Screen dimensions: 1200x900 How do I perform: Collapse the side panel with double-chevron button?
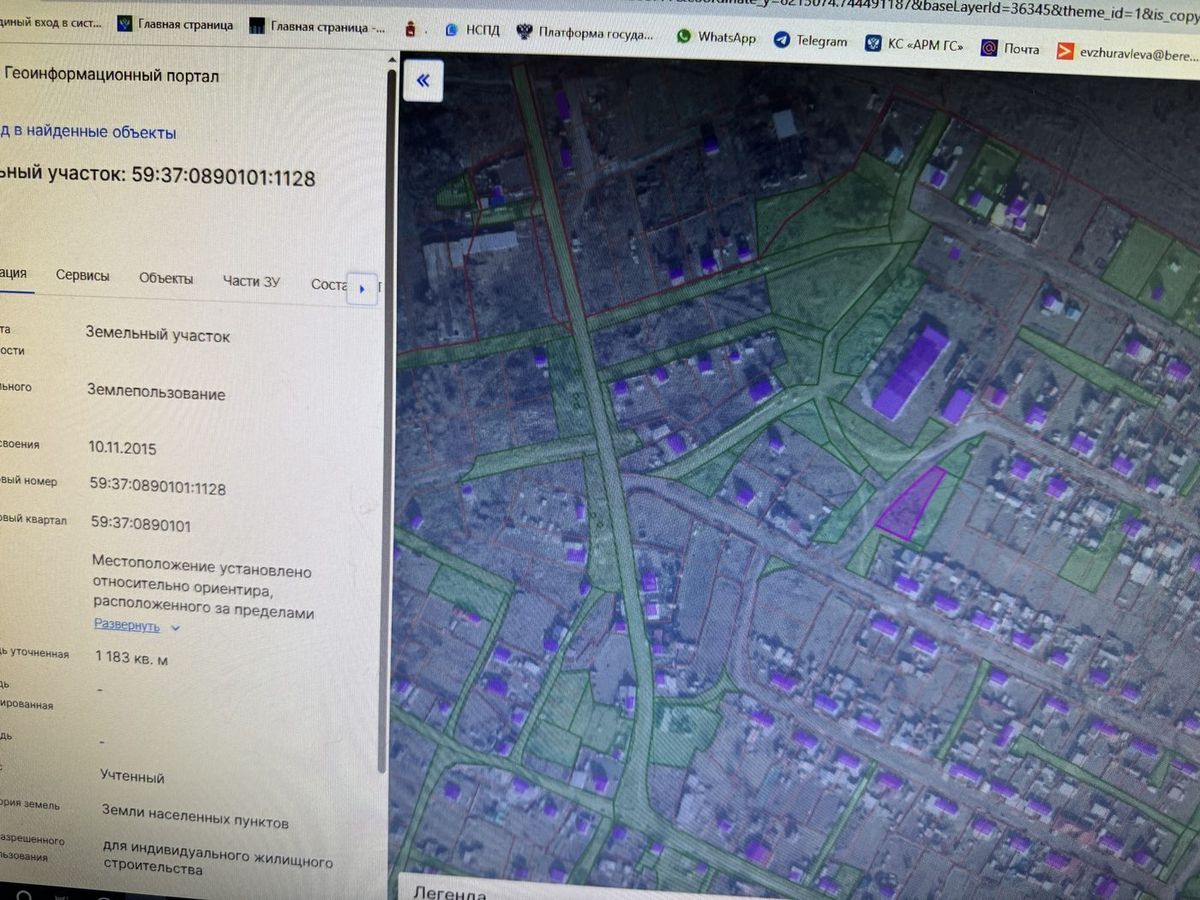coord(422,80)
